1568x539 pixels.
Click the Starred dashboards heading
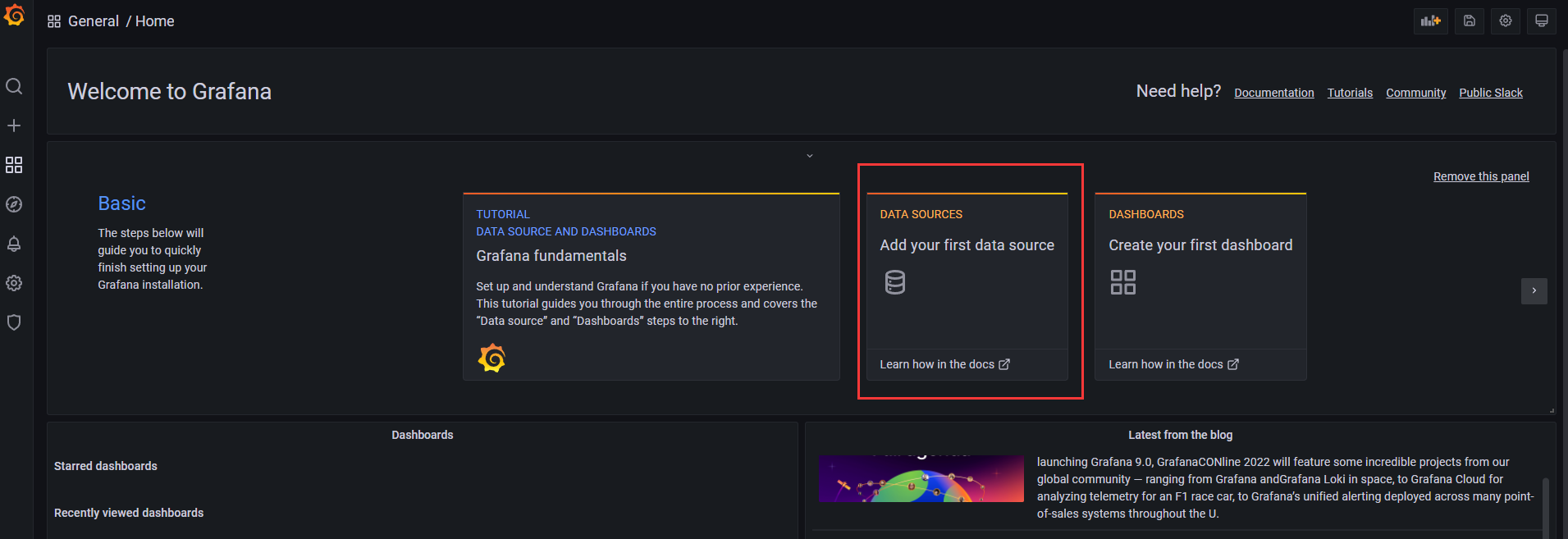tap(106, 466)
